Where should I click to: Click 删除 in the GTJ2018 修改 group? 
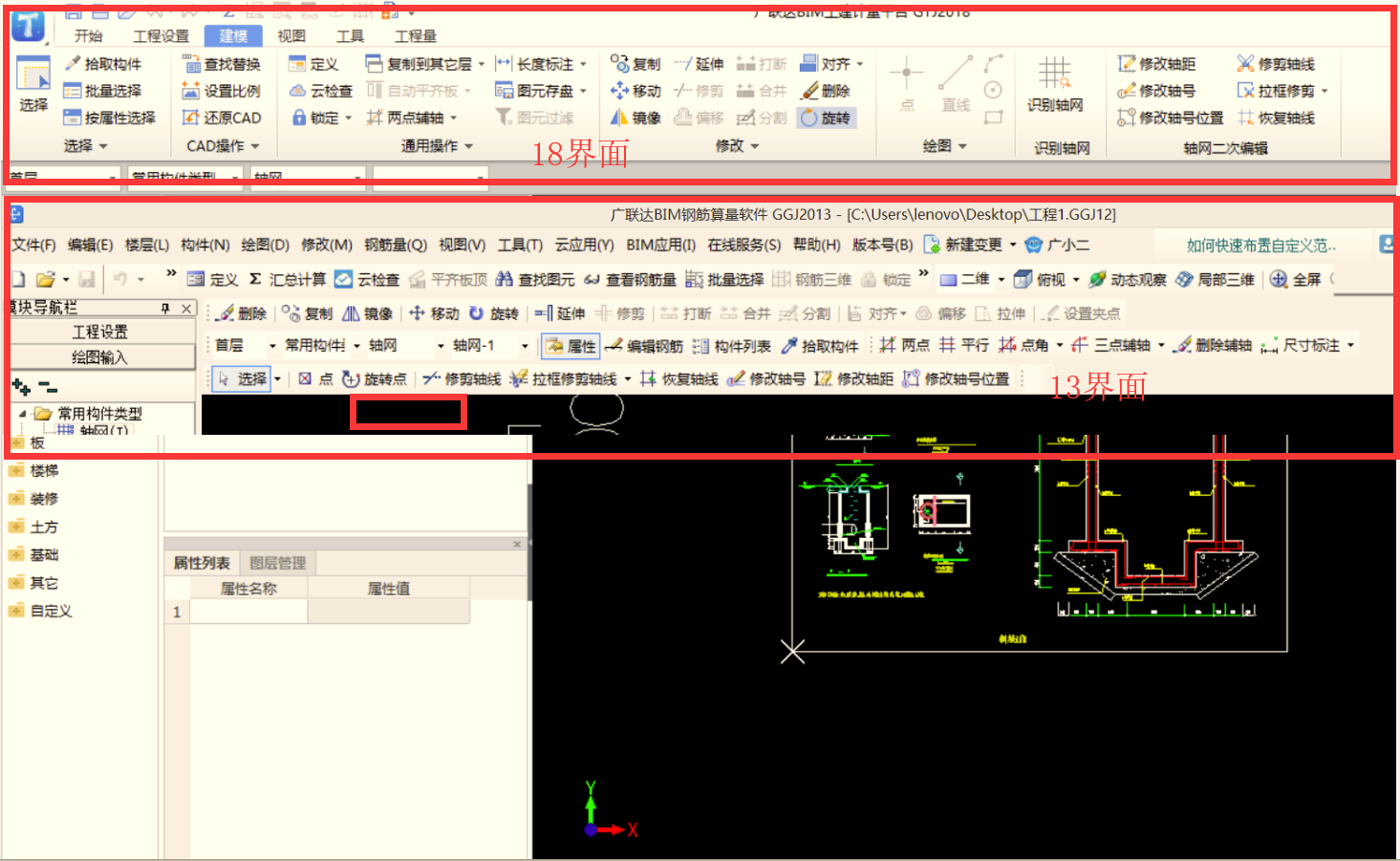(826, 91)
